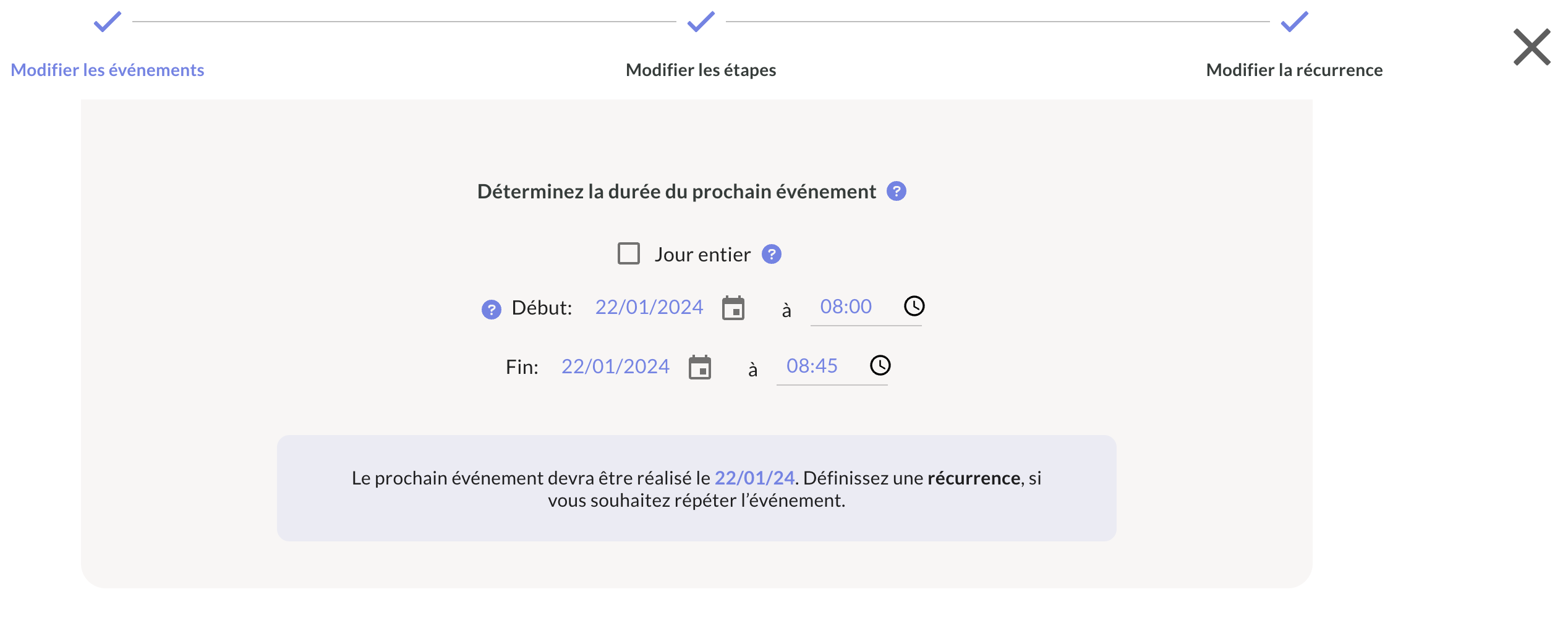This screenshot has height=639, width=1568.
Task: Go to Modifier la récurrence step
Action: (x=1294, y=70)
